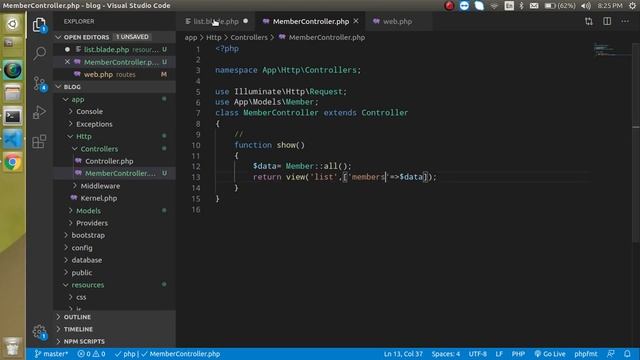Screen dimensions: 640x360
Task: Open the Extensions view
Action: point(39,142)
